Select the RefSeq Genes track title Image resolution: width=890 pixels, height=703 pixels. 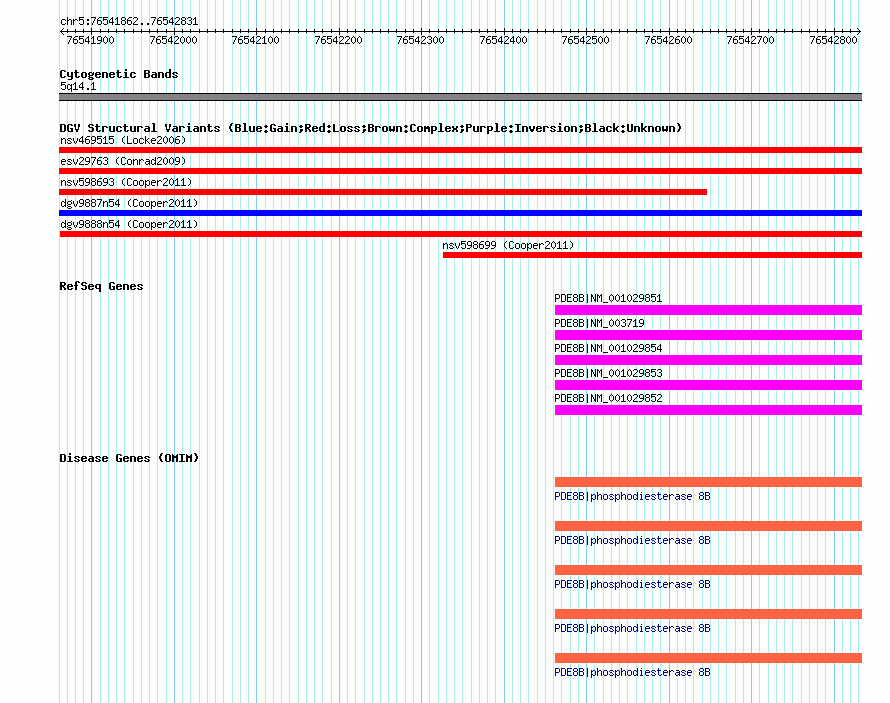(x=101, y=286)
